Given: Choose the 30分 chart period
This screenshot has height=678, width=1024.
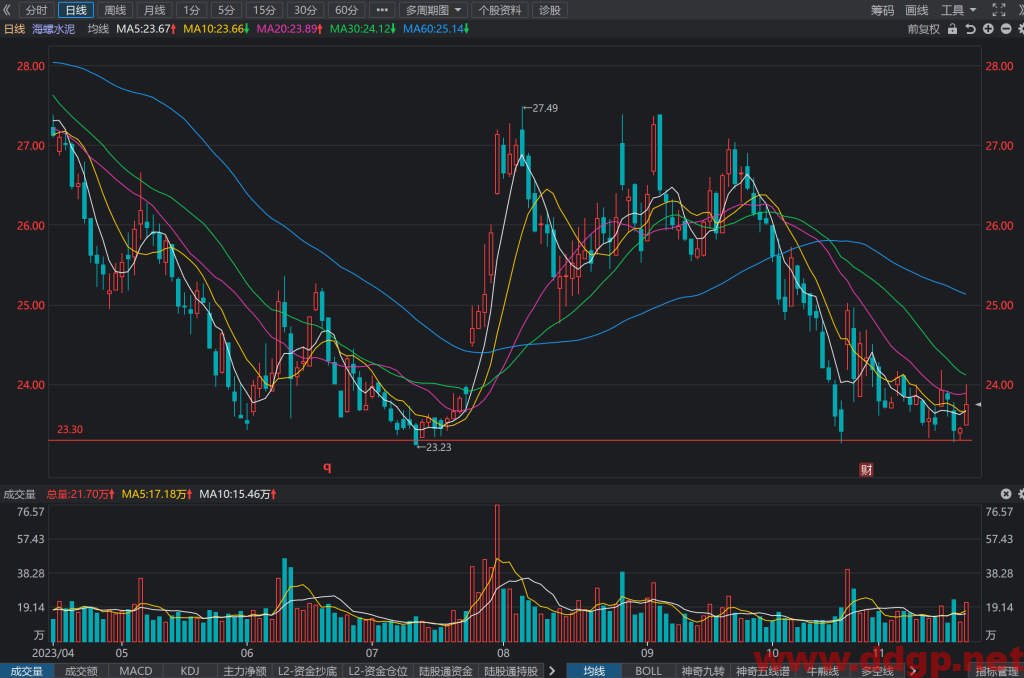Looking at the screenshot, I should [305, 10].
